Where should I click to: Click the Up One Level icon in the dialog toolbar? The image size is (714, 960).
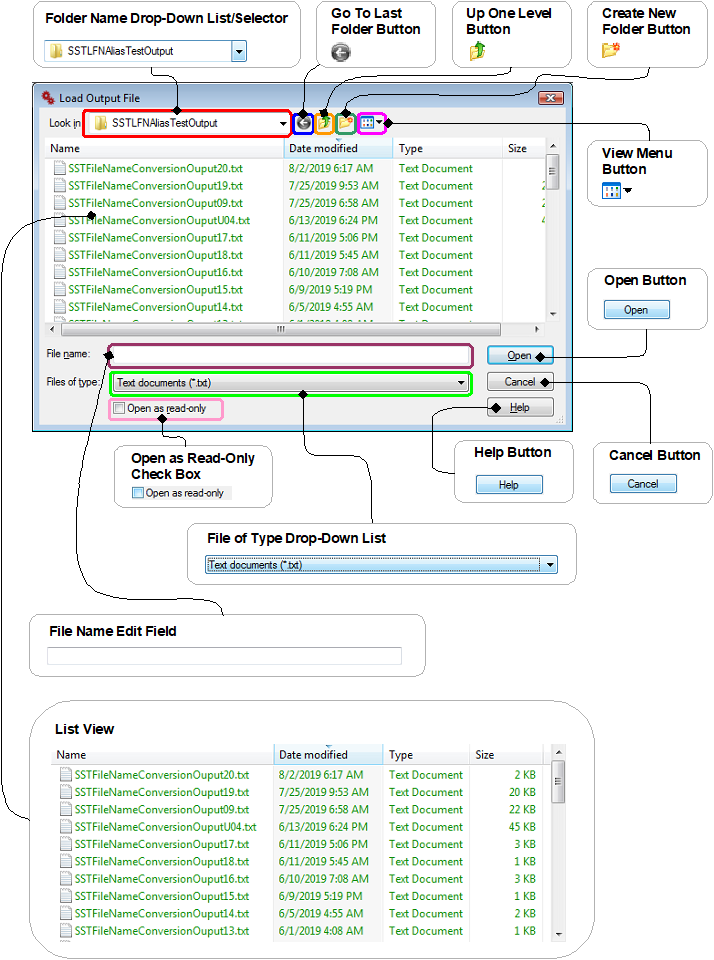pos(325,123)
